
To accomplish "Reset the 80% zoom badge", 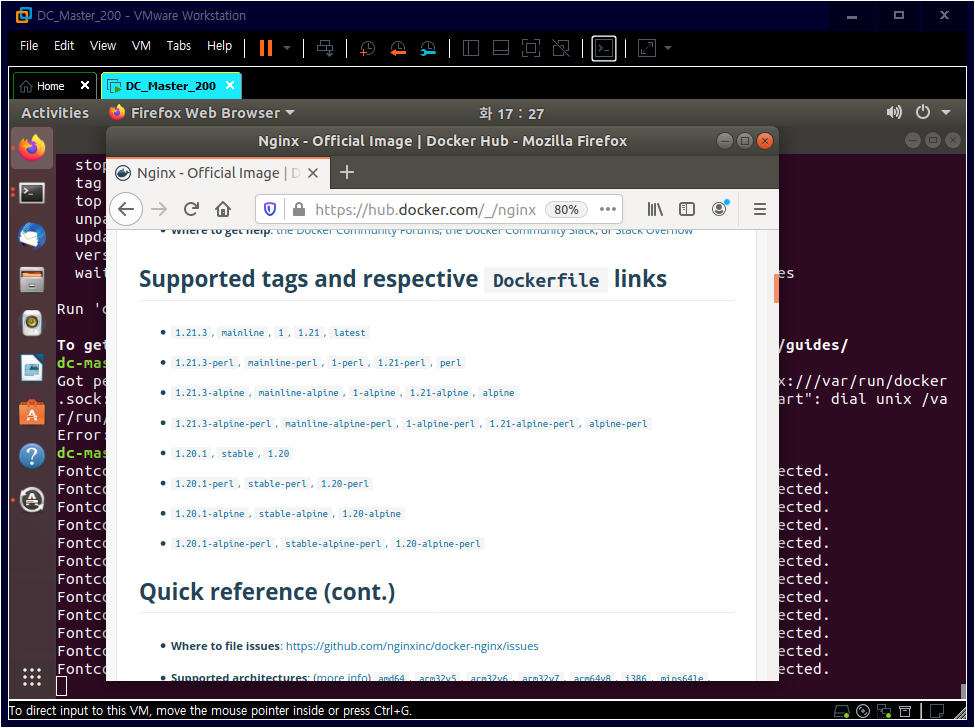I will (566, 210).
